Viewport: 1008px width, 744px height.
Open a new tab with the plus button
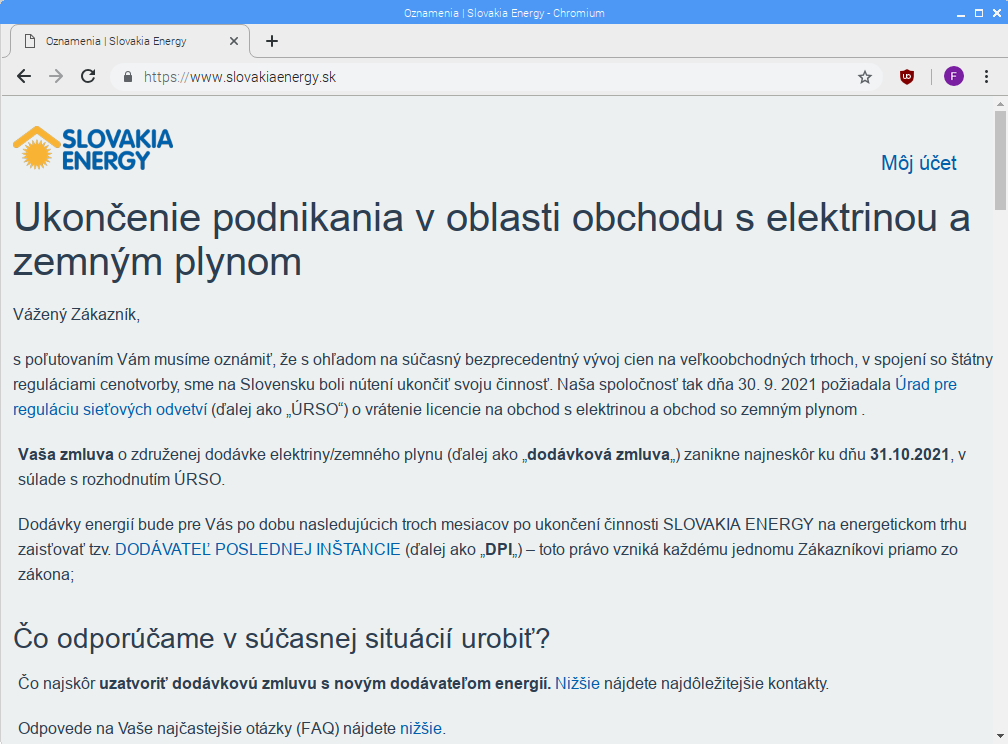coord(272,41)
